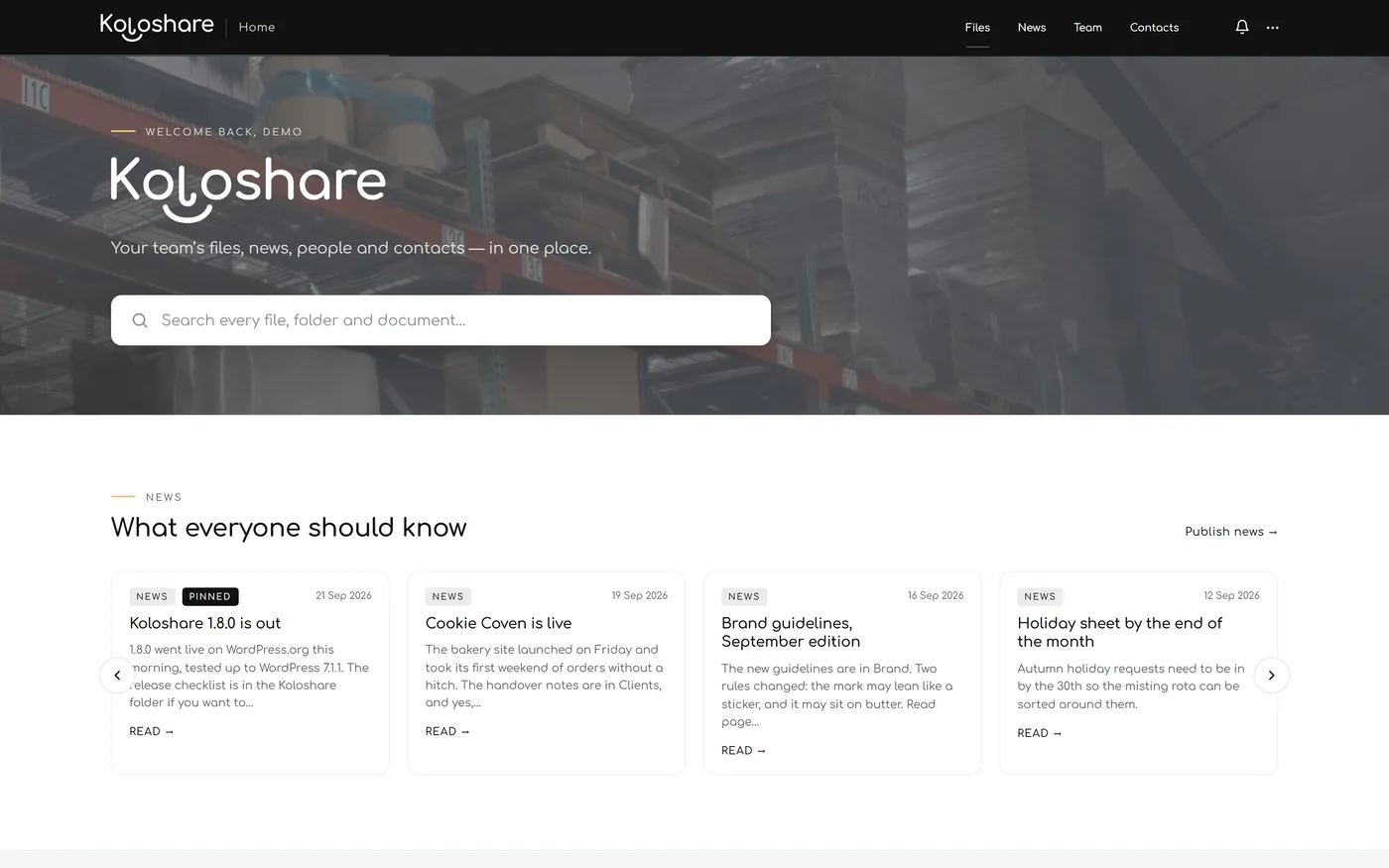Viewport: 1389px width, 868px height.
Task: Go to previous news with left arrow
Action: pos(117,676)
